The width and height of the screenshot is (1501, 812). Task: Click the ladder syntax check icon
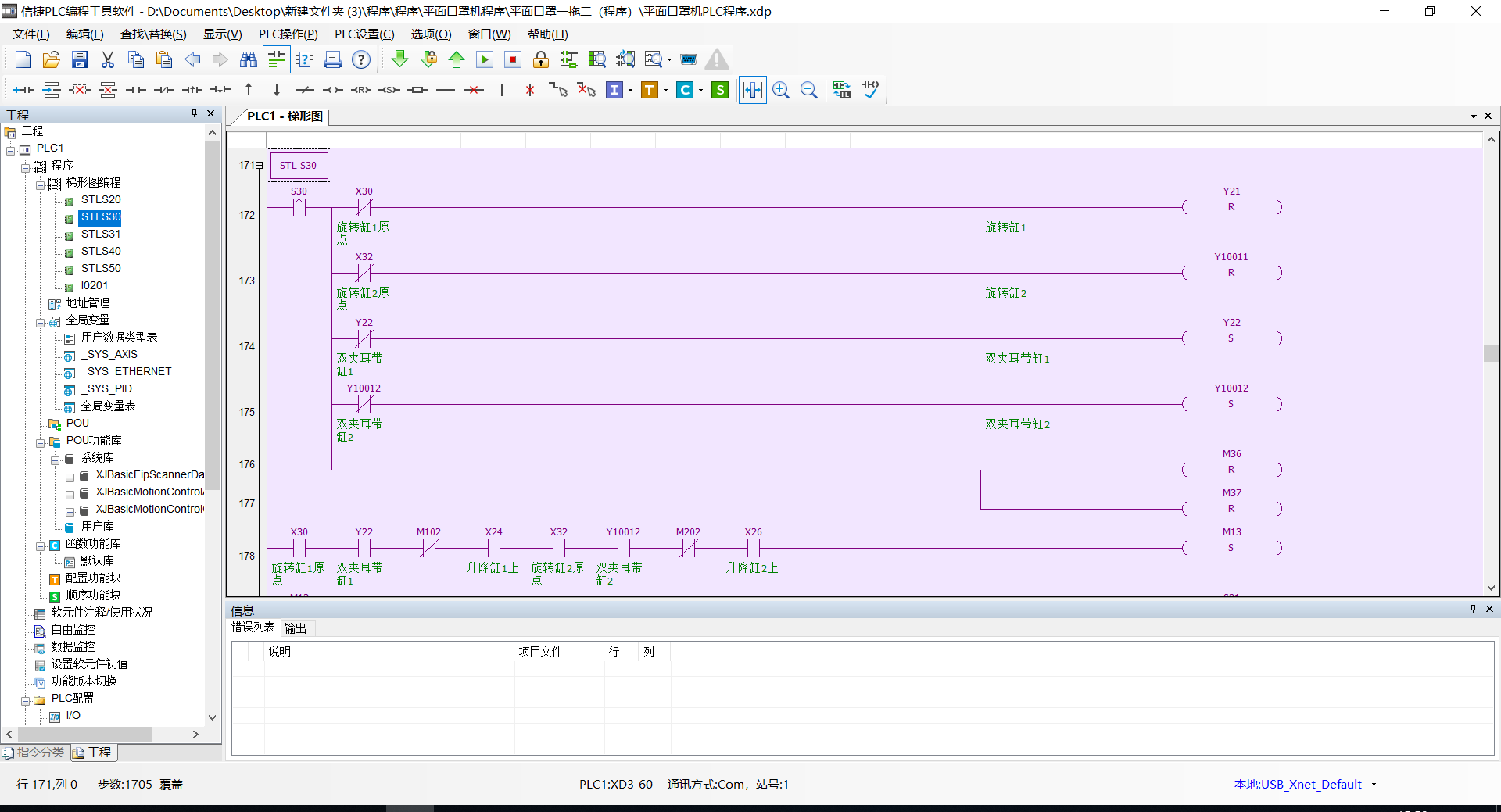point(870,90)
